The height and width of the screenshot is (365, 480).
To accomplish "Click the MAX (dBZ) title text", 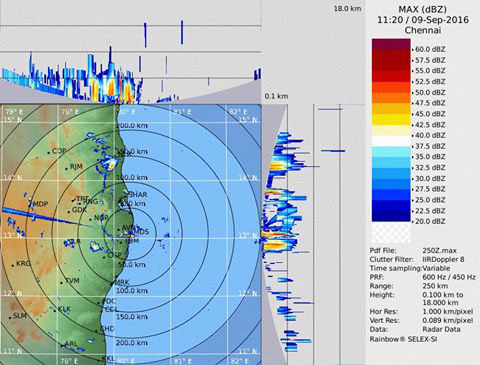I will (423, 10).
